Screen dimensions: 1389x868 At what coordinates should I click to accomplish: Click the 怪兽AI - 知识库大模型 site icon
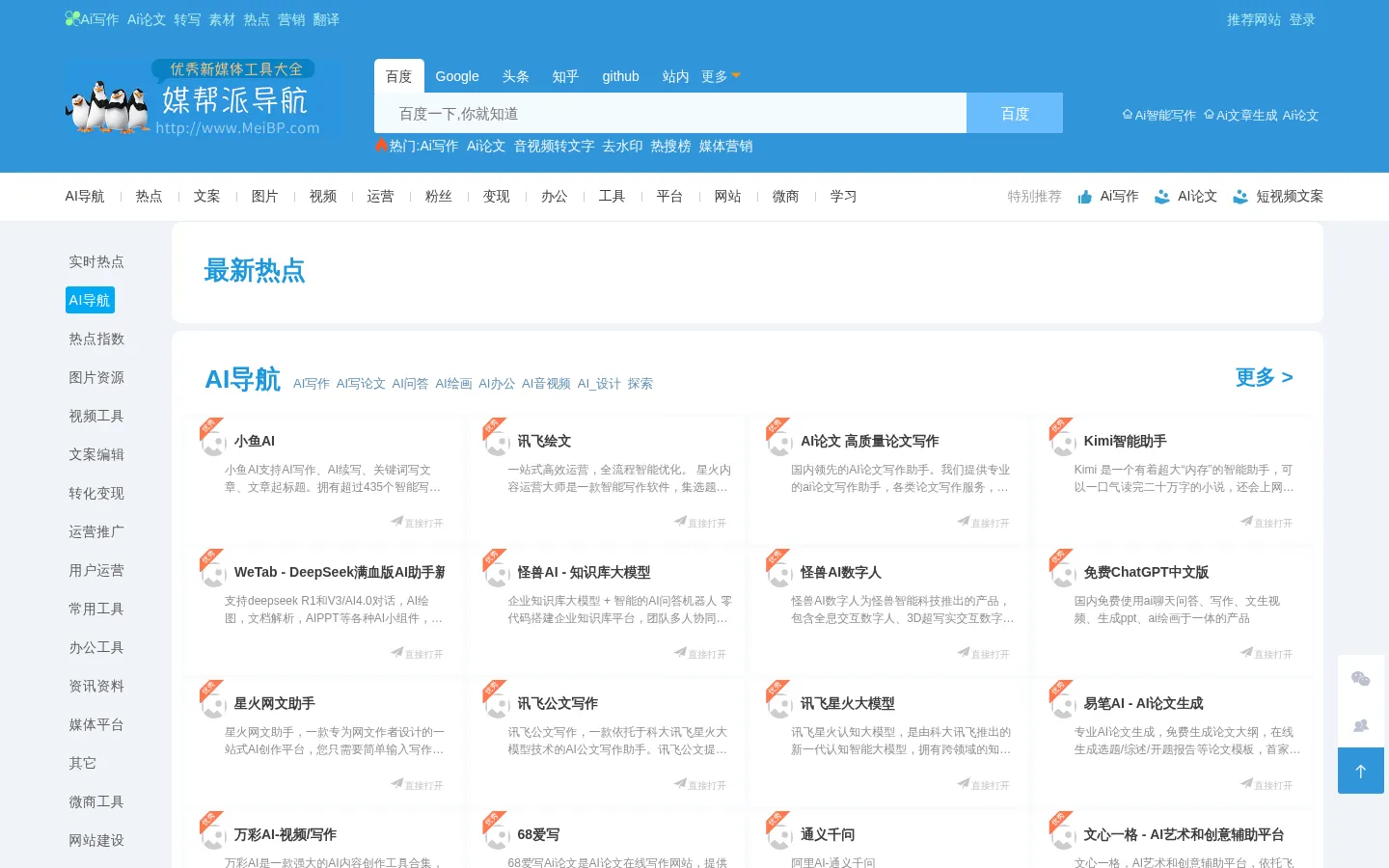[497, 573]
